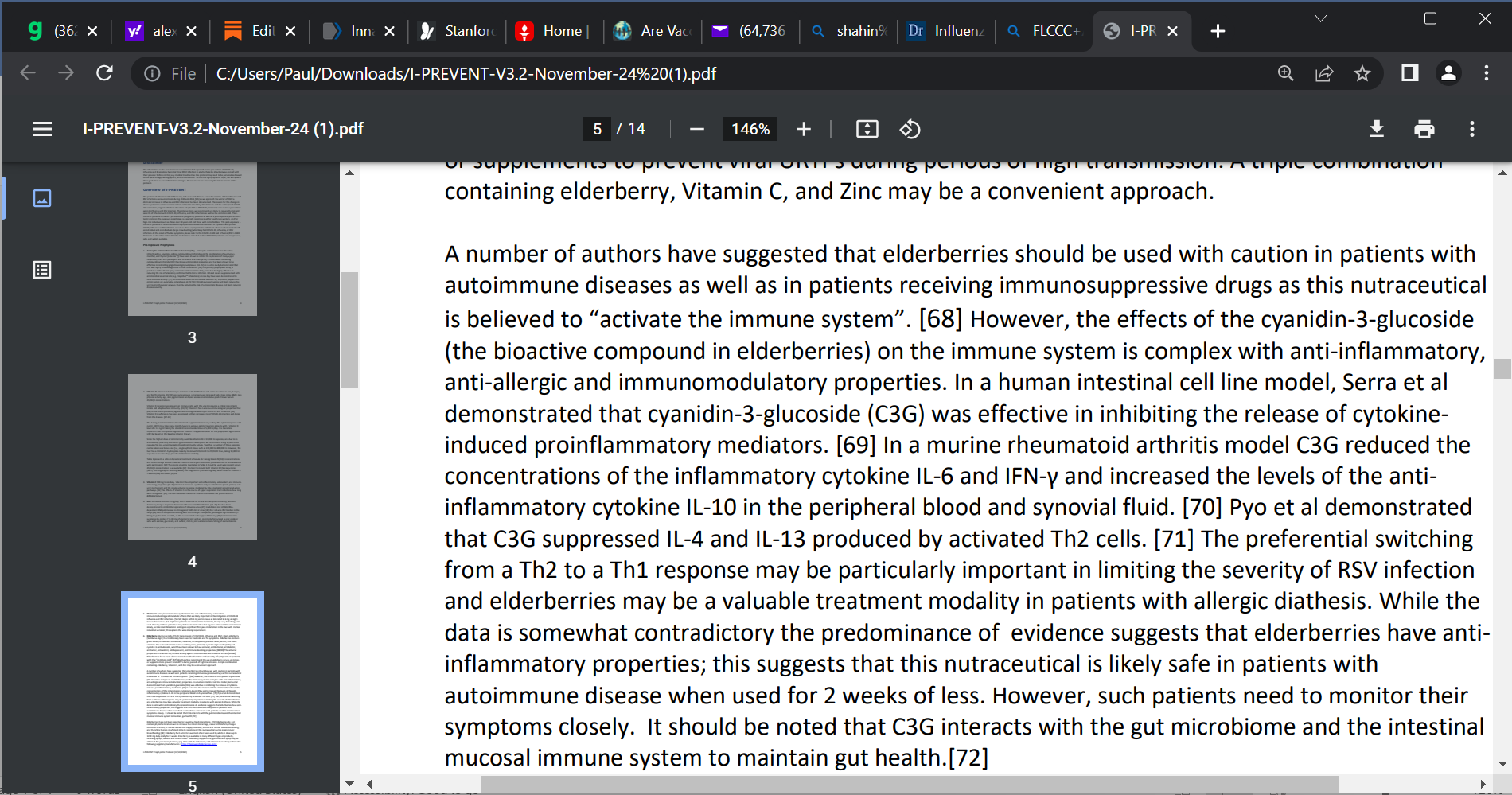Zoom out with the minus button

click(x=697, y=129)
